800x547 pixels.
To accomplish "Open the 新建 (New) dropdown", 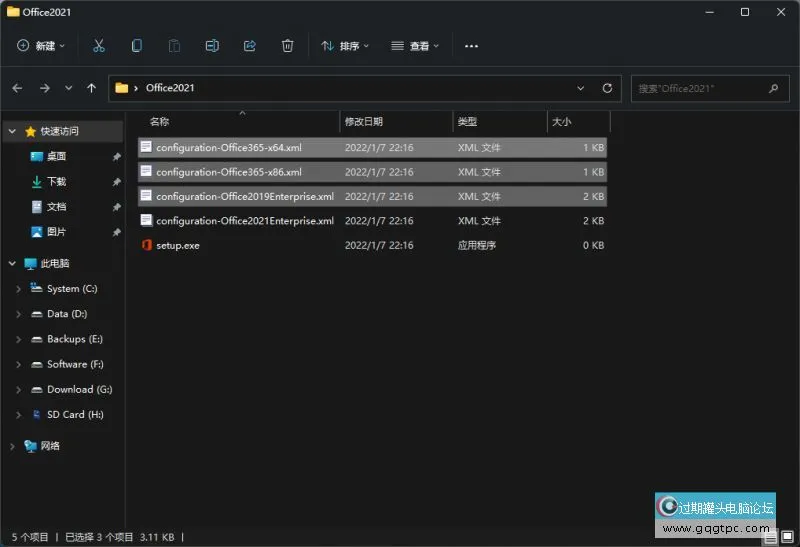I will pos(41,46).
